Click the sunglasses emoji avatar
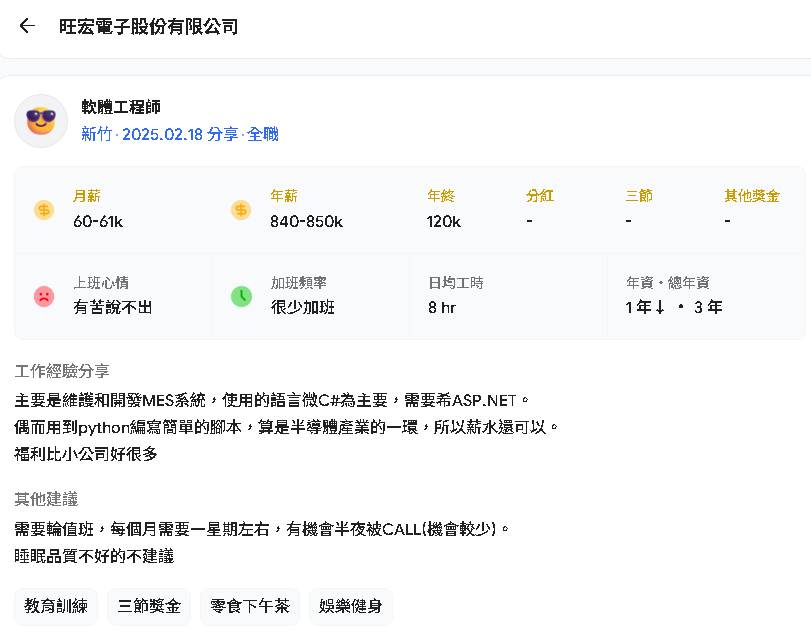 (x=41, y=121)
